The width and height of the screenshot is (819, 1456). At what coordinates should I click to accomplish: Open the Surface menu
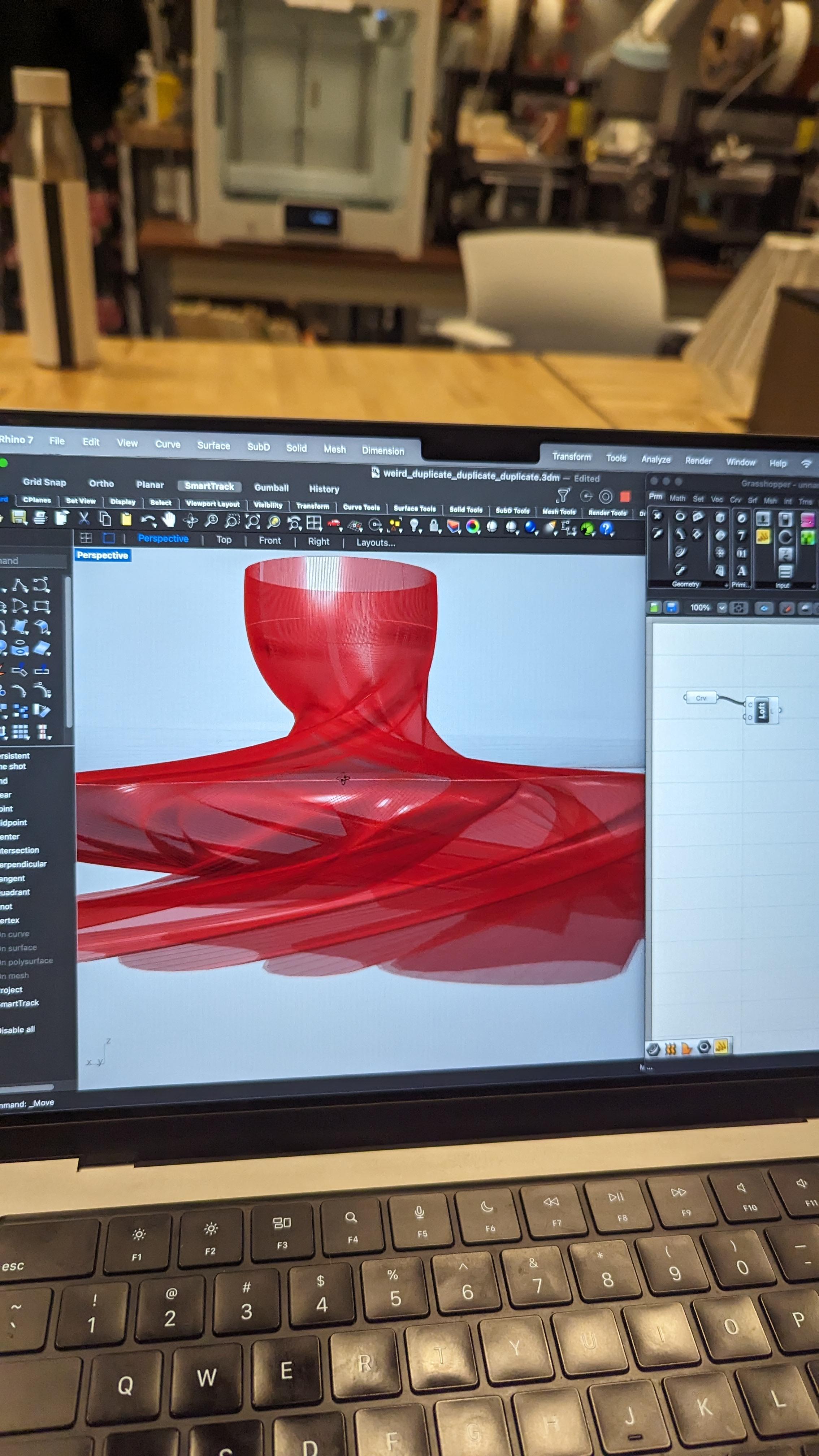tap(214, 445)
